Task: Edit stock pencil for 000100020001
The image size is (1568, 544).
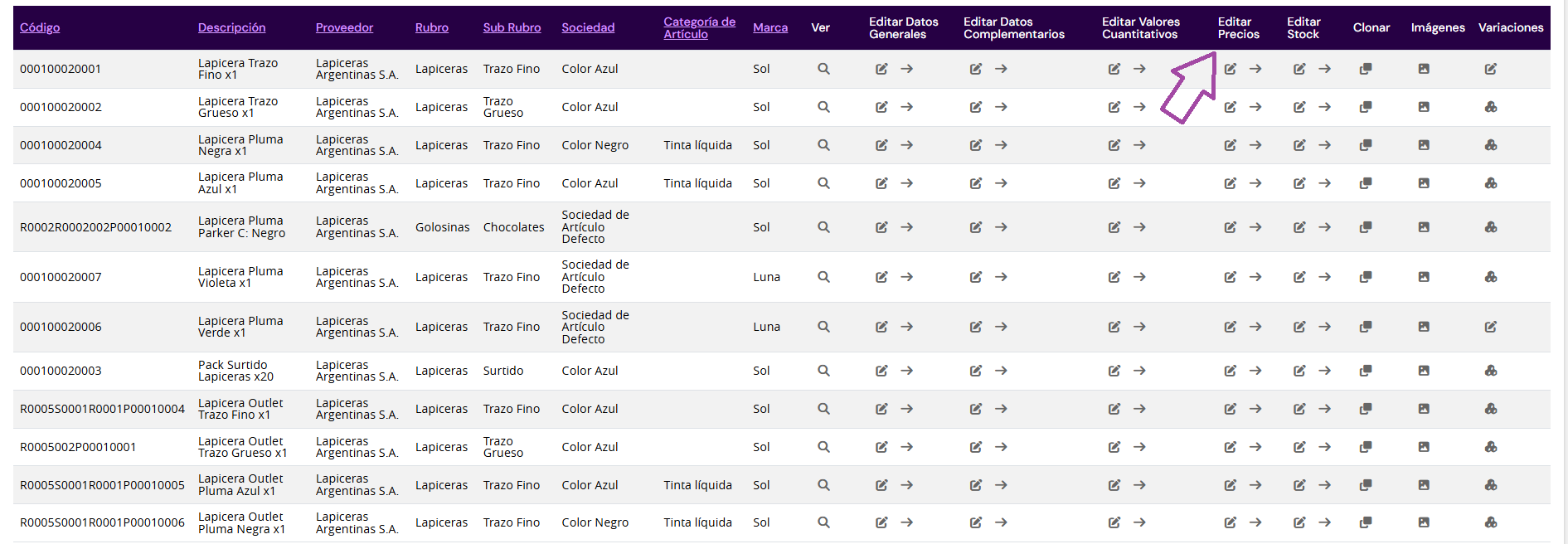Action: point(1299,69)
